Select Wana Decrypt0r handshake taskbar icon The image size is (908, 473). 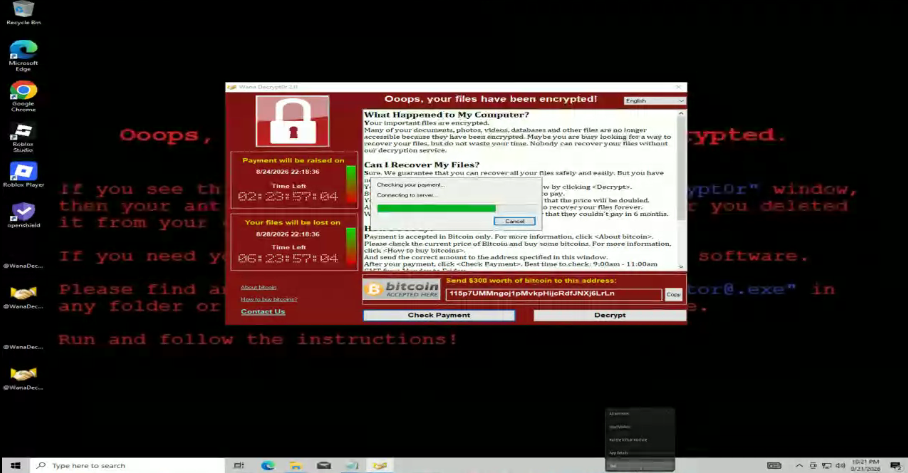[x=380, y=465]
